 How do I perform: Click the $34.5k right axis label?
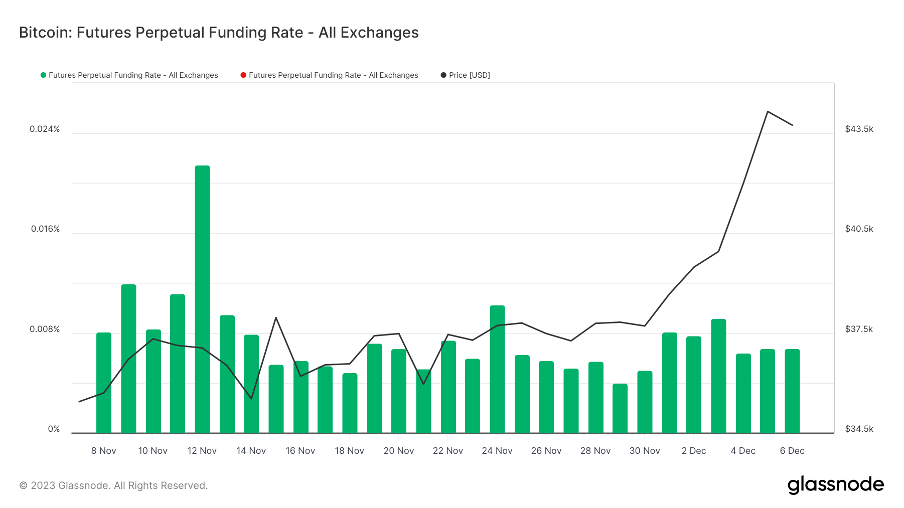859,430
